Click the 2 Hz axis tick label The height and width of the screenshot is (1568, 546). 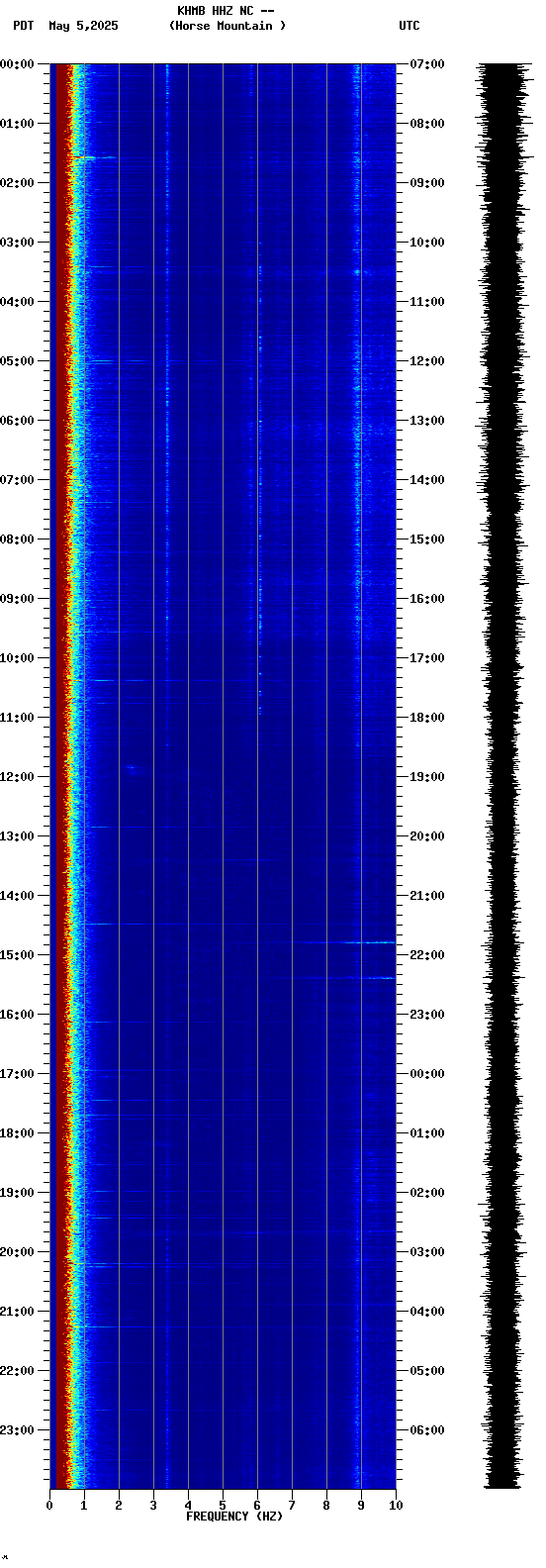[x=119, y=1506]
